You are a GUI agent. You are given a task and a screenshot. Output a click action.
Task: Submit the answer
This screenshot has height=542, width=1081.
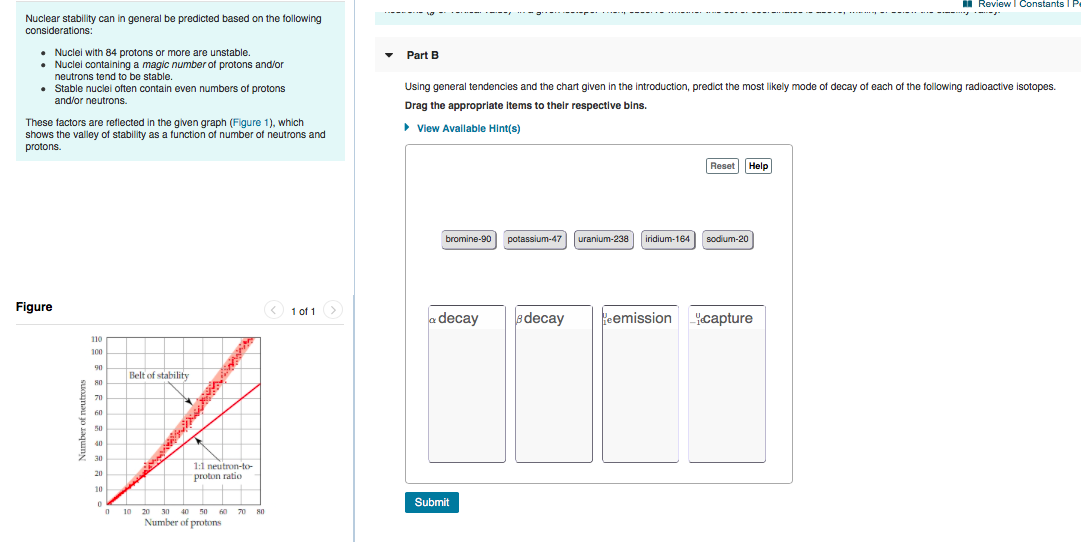pos(432,502)
